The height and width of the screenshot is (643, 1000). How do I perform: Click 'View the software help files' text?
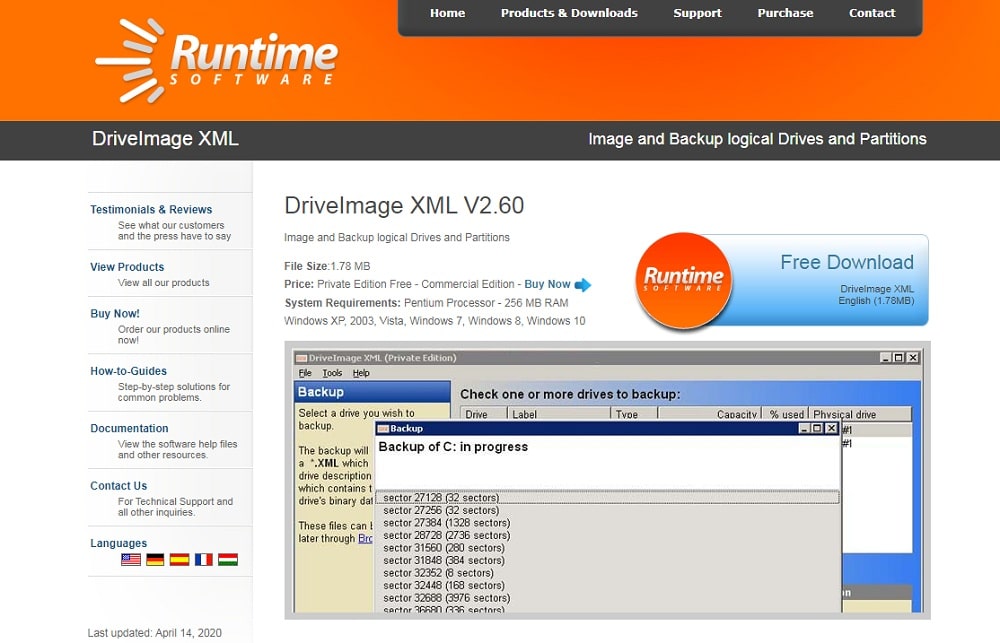pos(177,449)
